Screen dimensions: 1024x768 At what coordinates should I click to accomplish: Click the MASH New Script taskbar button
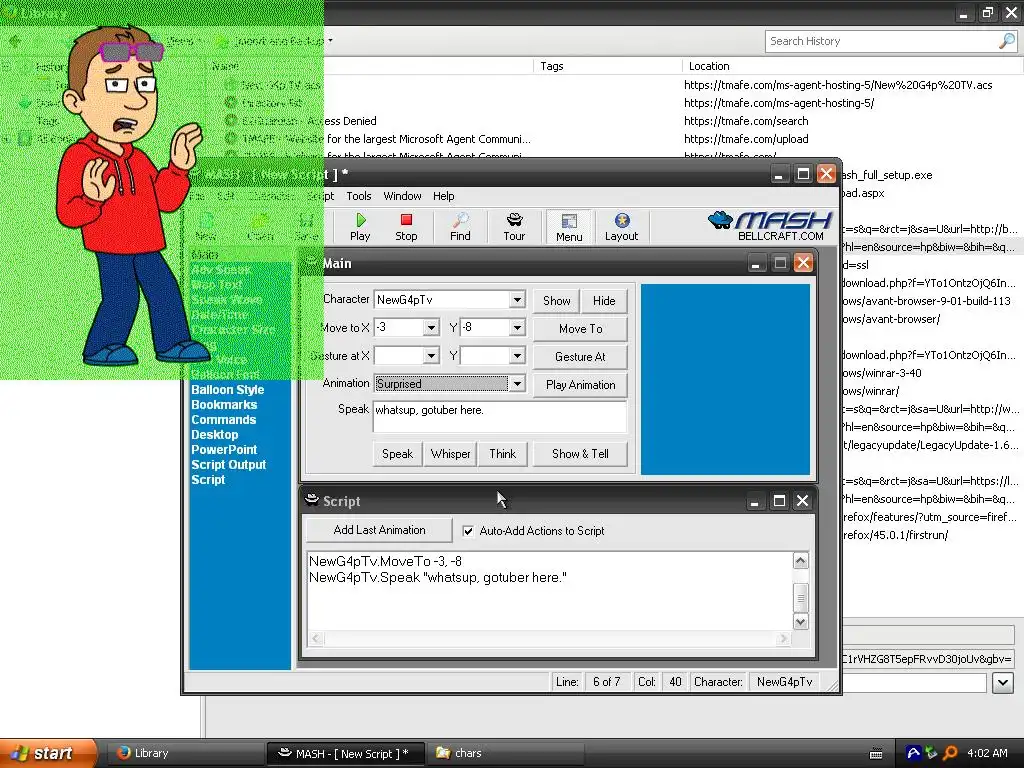tap(345, 753)
